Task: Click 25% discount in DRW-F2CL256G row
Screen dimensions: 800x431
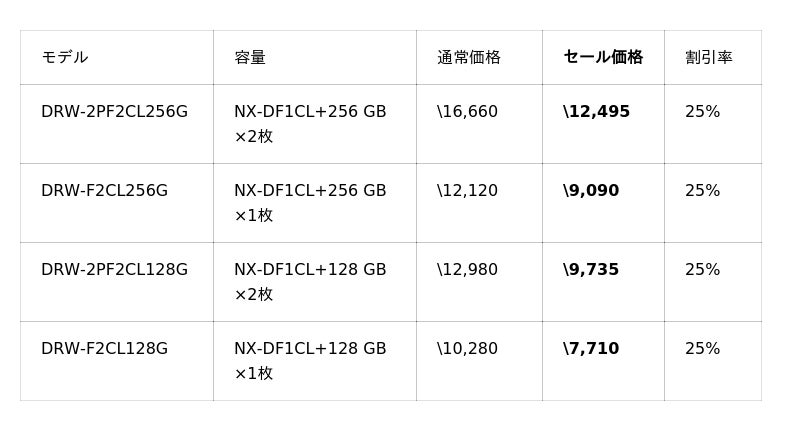Action: pos(702,191)
